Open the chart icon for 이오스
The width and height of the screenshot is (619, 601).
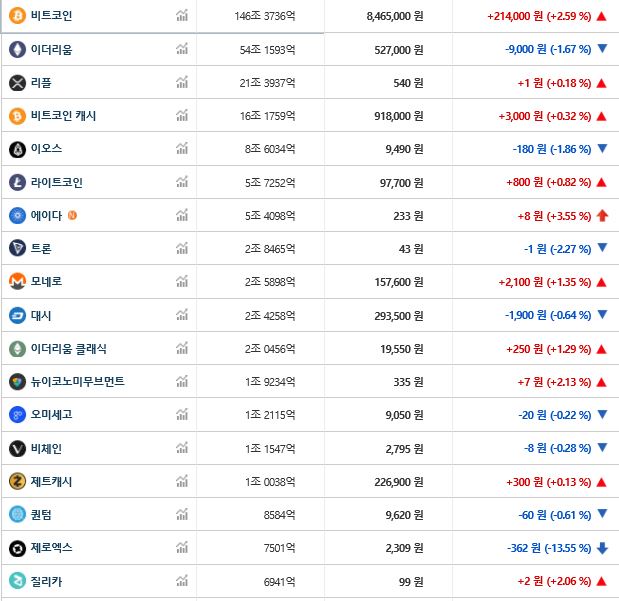pyautogui.click(x=182, y=149)
